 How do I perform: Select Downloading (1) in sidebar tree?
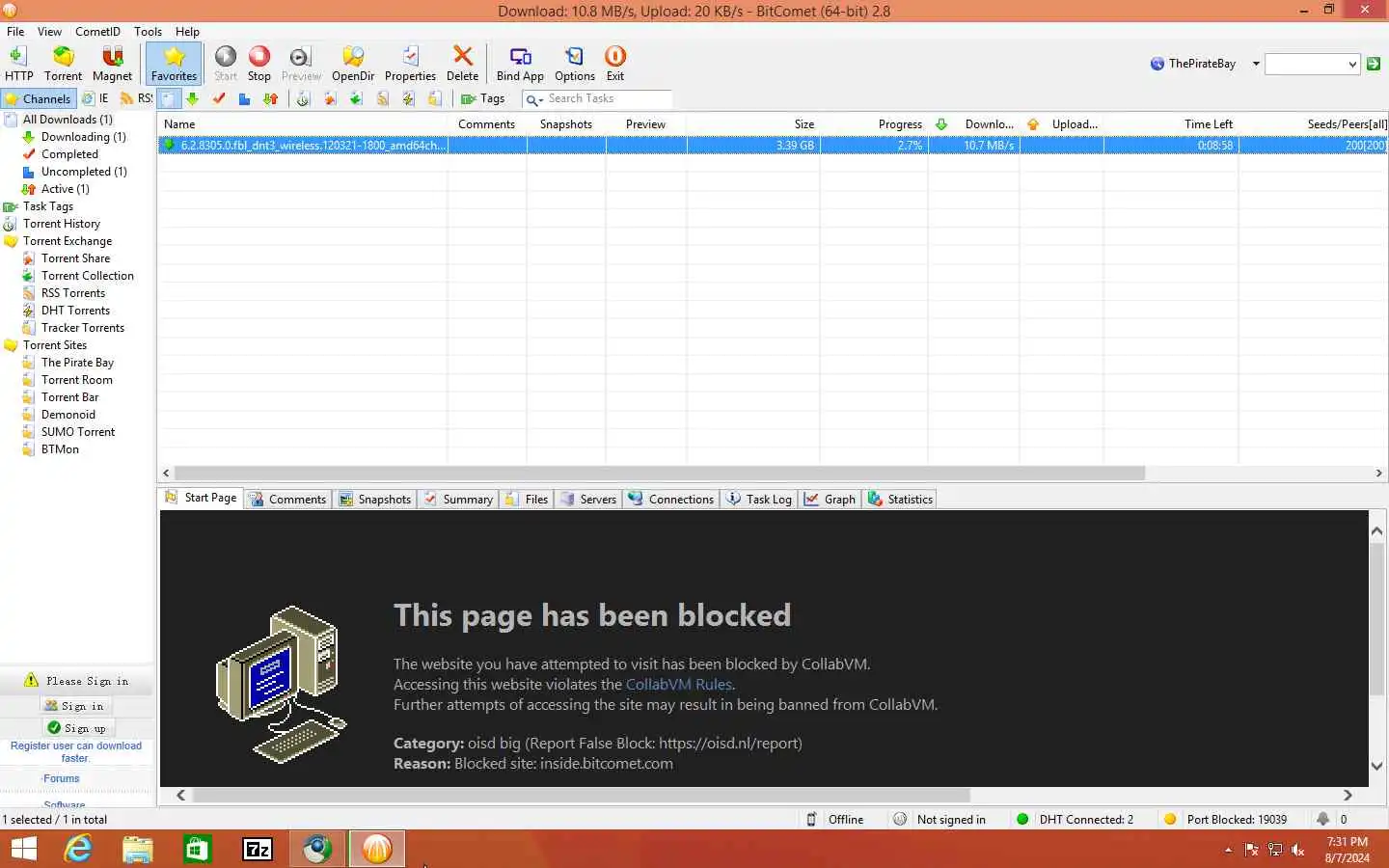83,137
